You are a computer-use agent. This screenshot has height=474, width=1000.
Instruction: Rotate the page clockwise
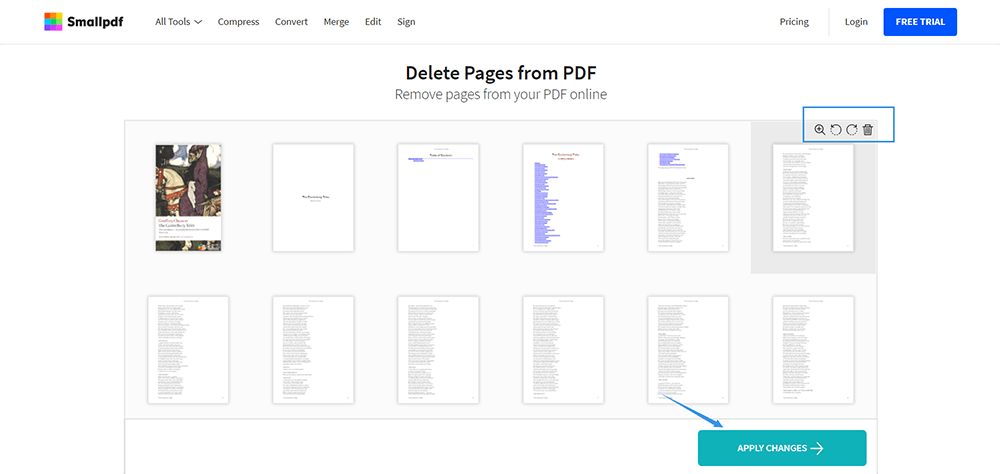(852, 130)
